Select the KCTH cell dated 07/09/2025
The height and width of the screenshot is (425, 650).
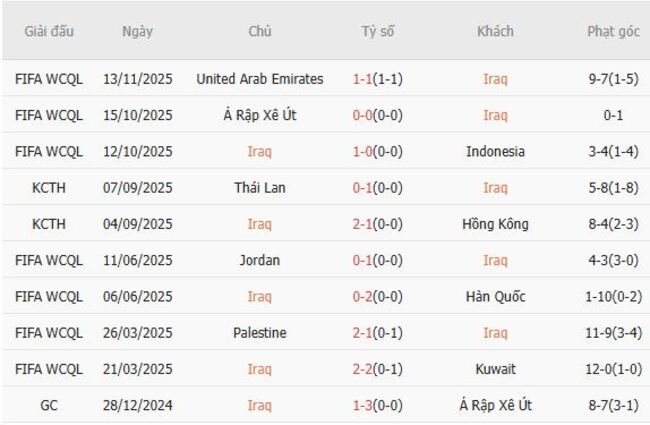[50, 188]
